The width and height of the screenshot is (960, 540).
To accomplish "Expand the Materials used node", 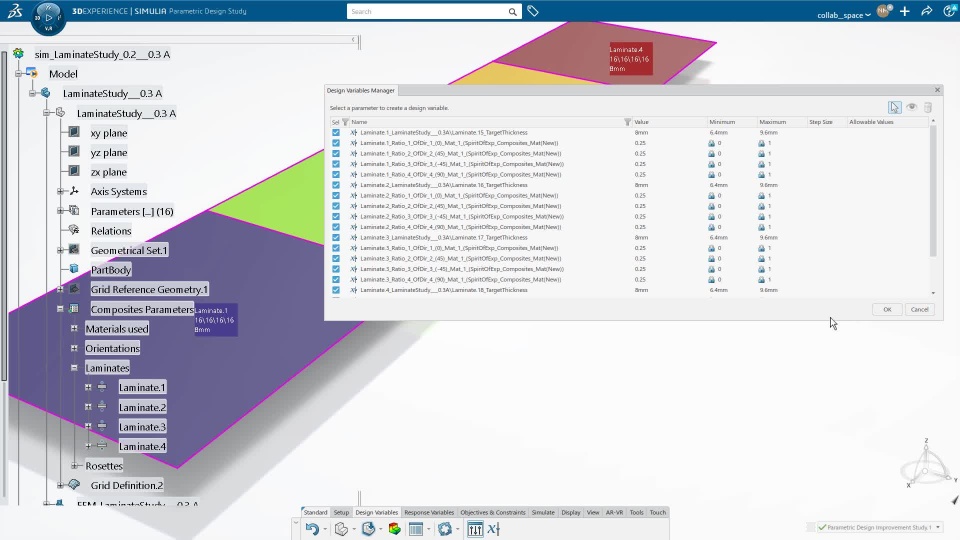I will coord(74,328).
